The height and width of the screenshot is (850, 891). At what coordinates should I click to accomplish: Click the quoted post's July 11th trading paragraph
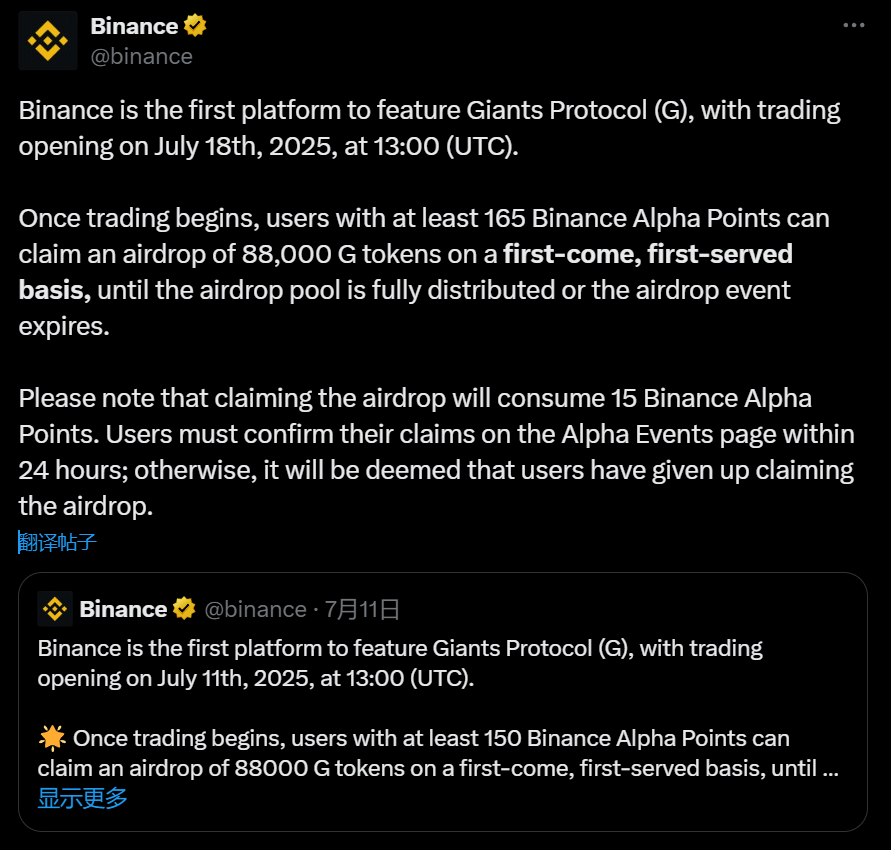tap(400, 663)
